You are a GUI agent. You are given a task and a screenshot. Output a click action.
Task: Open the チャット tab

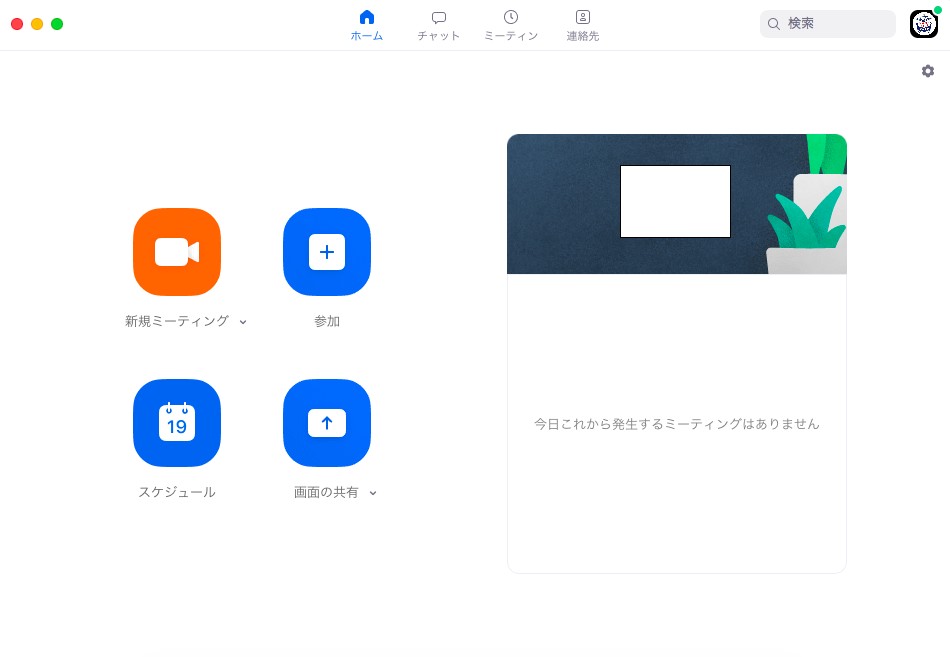pos(439,25)
